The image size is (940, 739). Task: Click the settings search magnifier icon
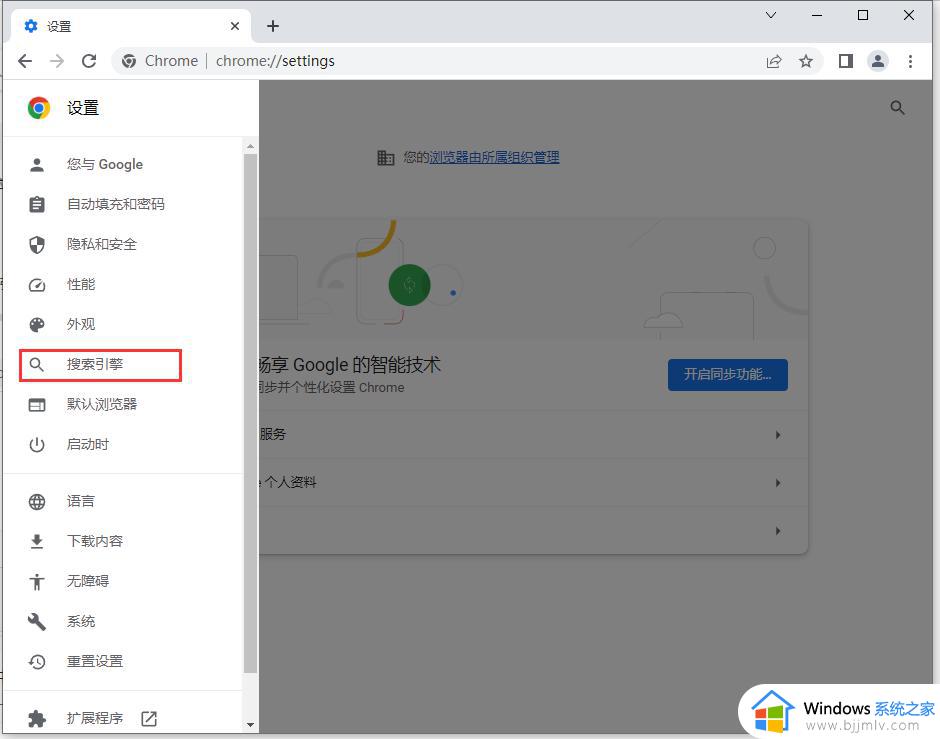897,107
